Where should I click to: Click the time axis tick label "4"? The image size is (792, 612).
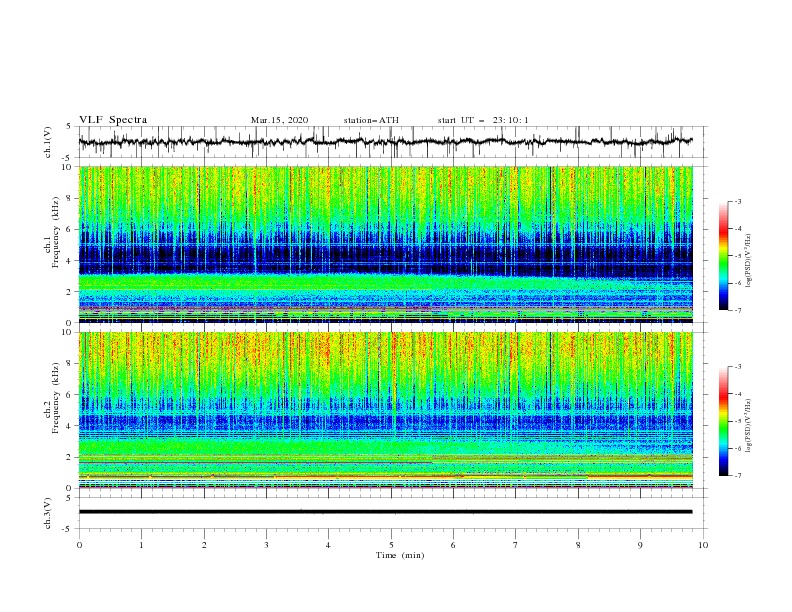coord(328,545)
